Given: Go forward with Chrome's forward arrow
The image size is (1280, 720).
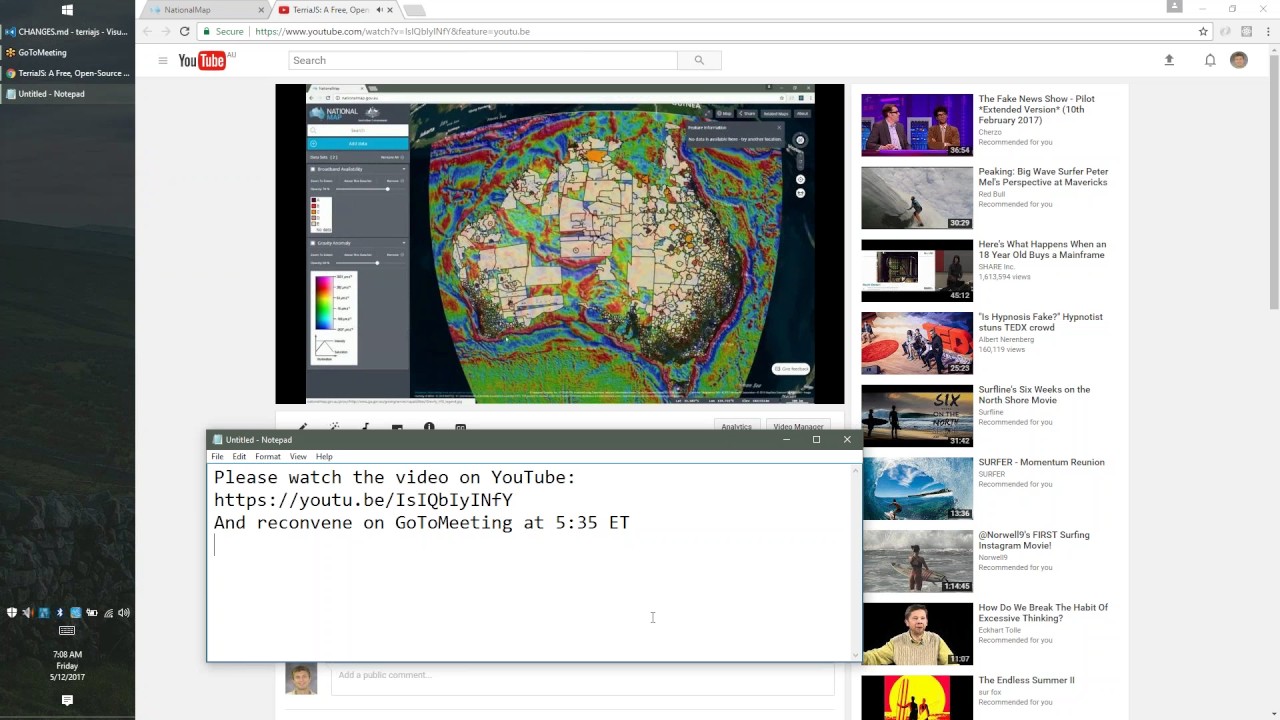Looking at the screenshot, I should tap(166, 31).
